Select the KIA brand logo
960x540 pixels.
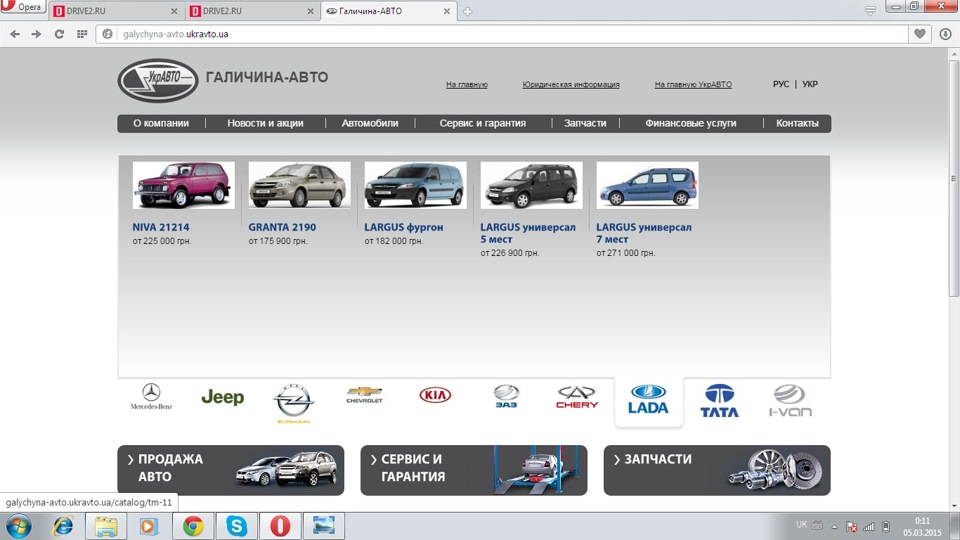[435, 395]
